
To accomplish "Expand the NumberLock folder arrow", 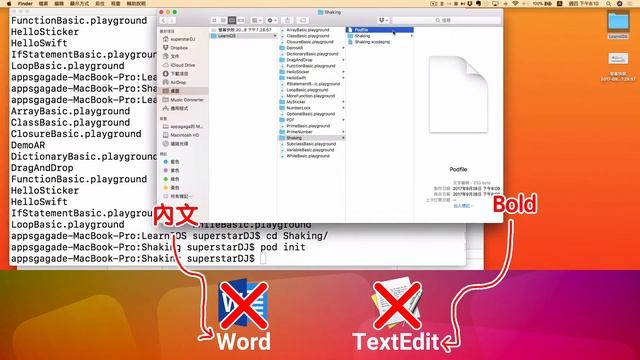I will click(x=343, y=108).
